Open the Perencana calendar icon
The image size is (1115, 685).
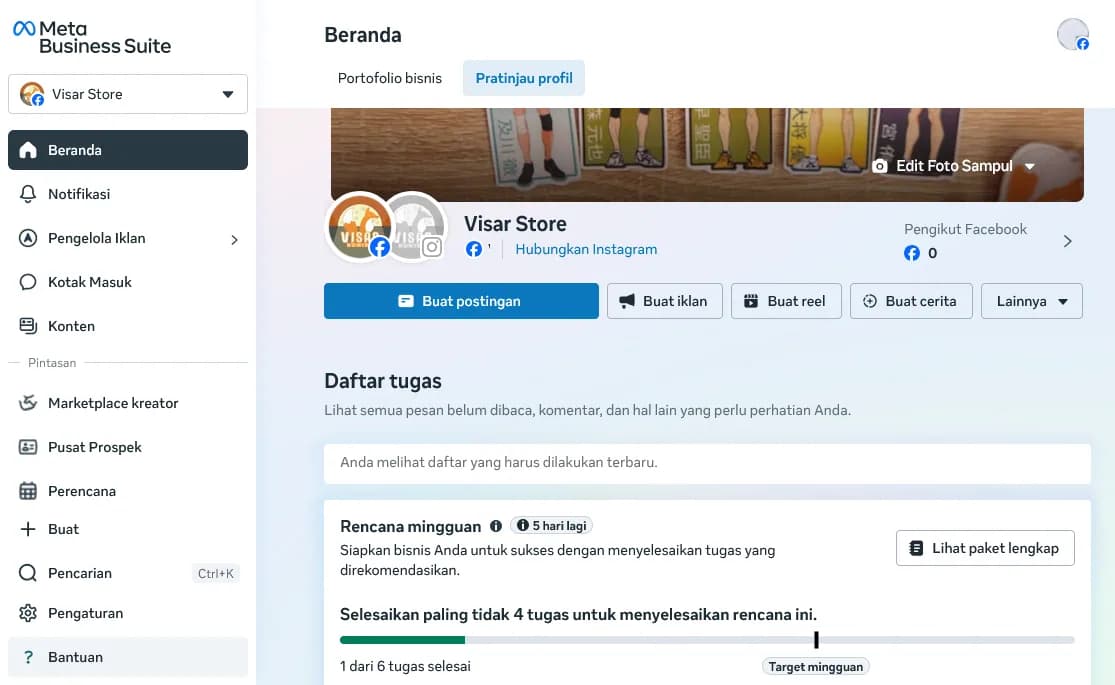coord(28,491)
